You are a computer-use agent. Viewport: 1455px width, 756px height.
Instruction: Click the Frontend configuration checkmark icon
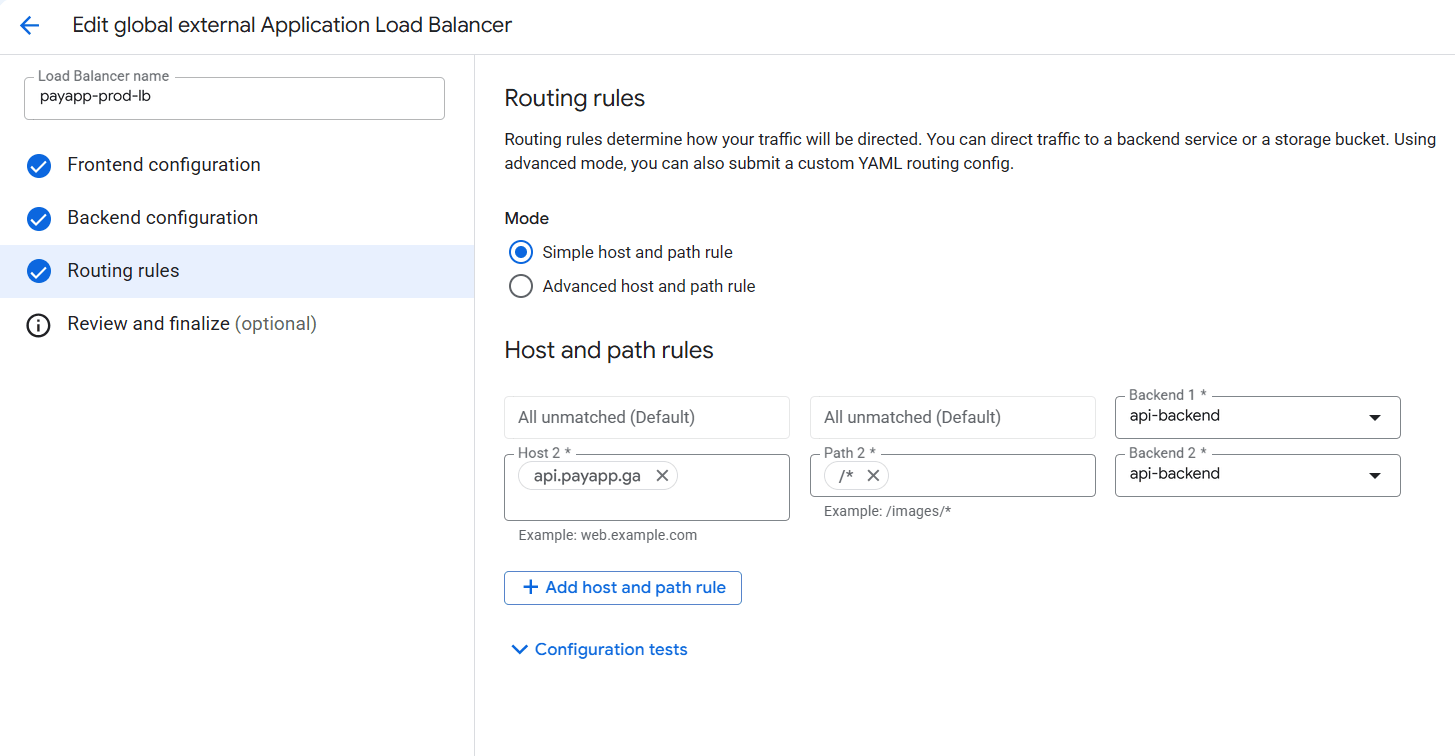(x=39, y=166)
